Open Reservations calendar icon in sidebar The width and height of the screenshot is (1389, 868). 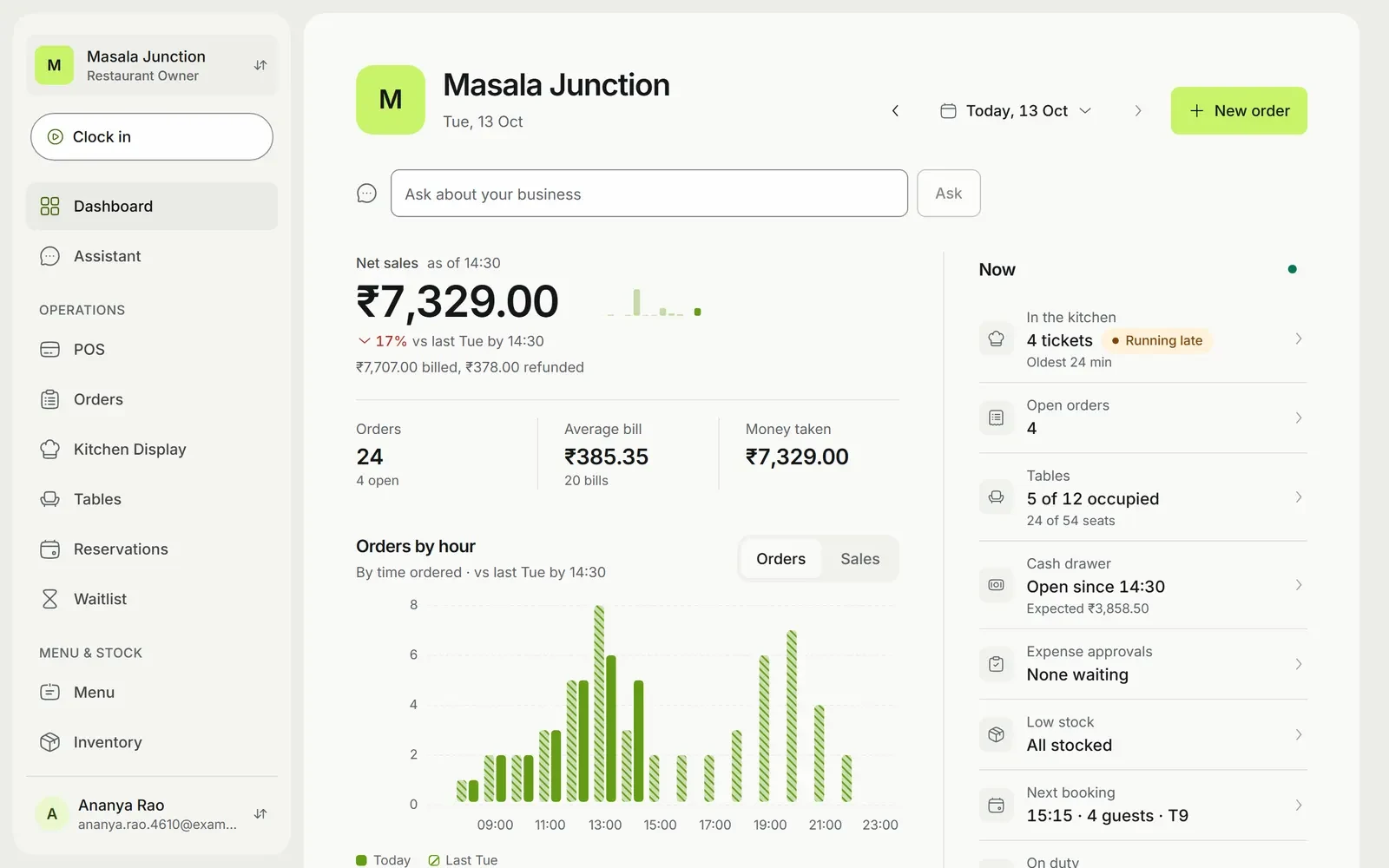(50, 549)
